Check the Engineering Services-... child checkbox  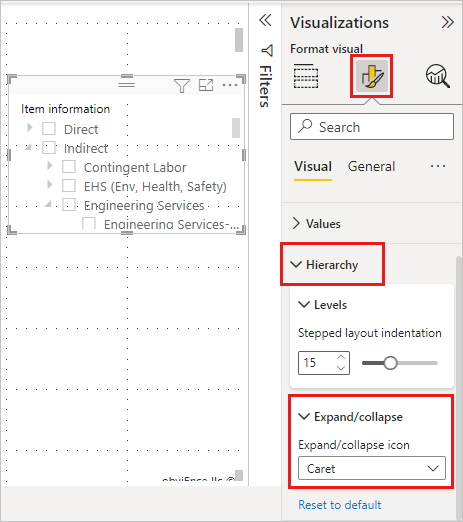pyautogui.click(x=89, y=223)
